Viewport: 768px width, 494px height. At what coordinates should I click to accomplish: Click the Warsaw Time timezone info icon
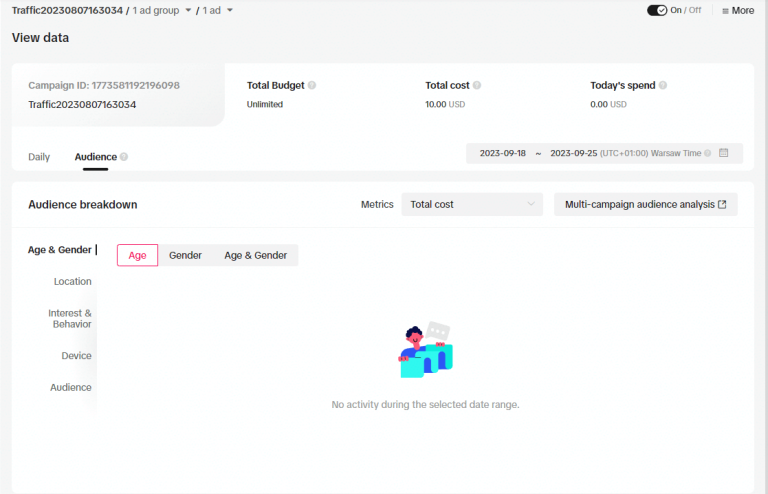point(708,153)
